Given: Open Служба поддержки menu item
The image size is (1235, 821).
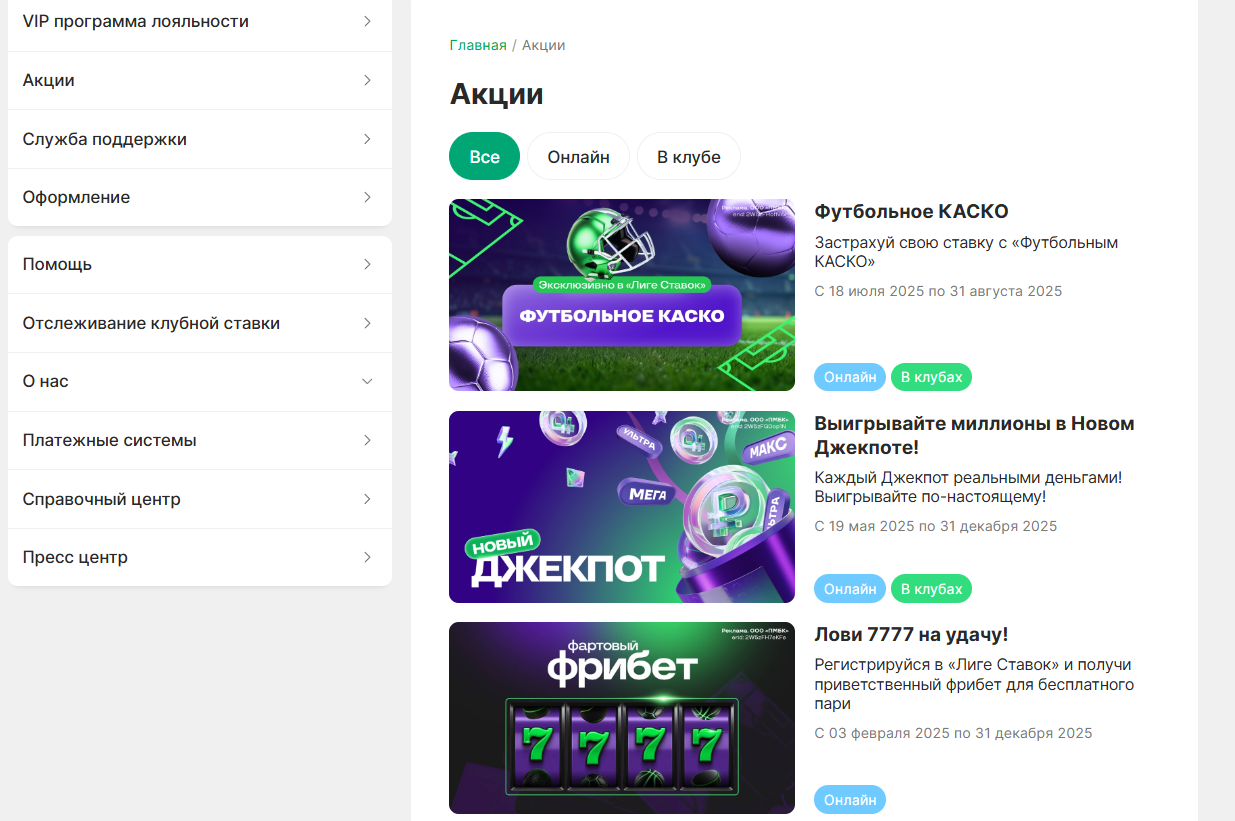Looking at the screenshot, I should click(200, 139).
